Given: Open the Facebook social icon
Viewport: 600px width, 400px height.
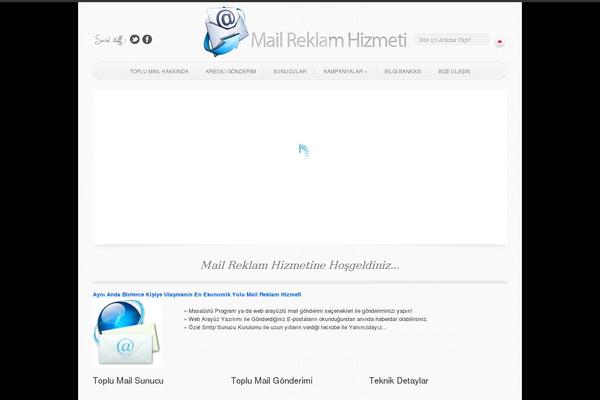Looking at the screenshot, I should tap(147, 39).
